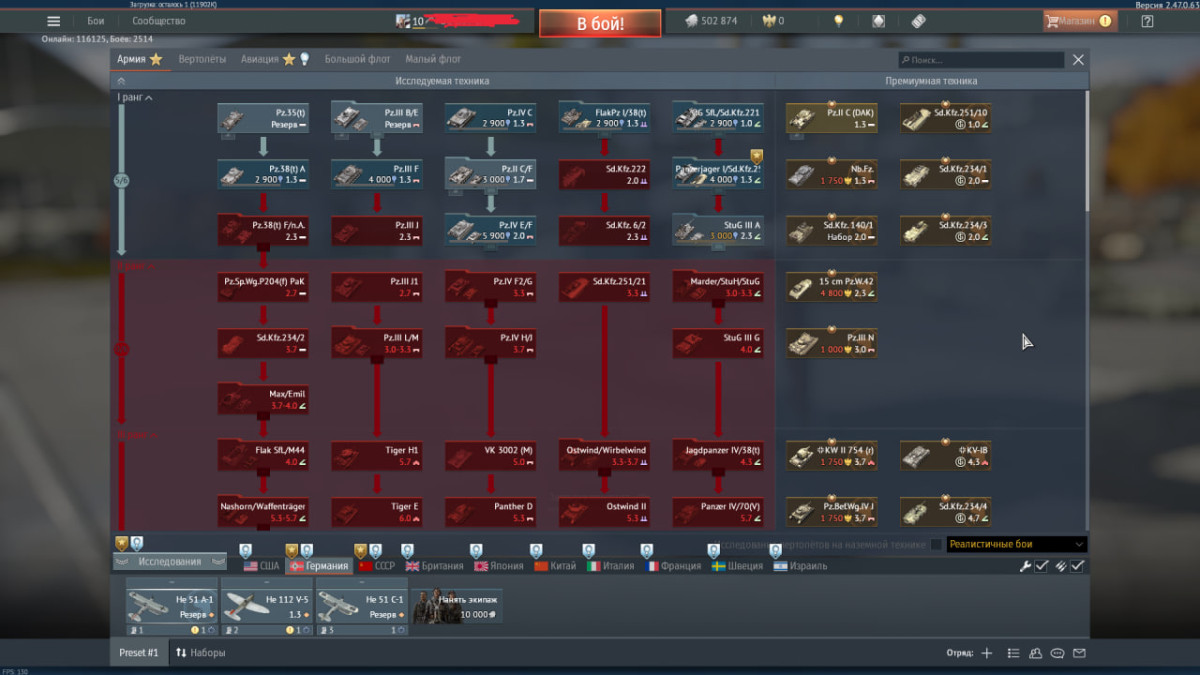Select the He 51 C-1 crew slot
This screenshot has height=675, width=1200.
pyautogui.click(x=362, y=607)
